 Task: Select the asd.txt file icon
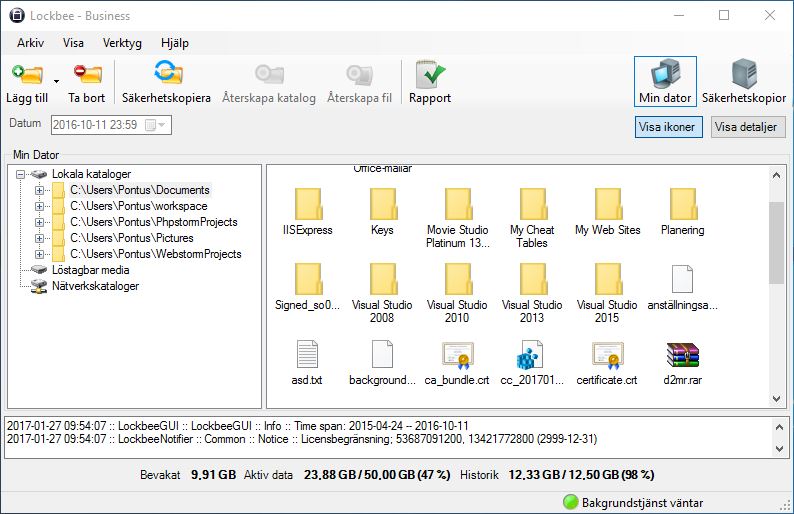307,354
